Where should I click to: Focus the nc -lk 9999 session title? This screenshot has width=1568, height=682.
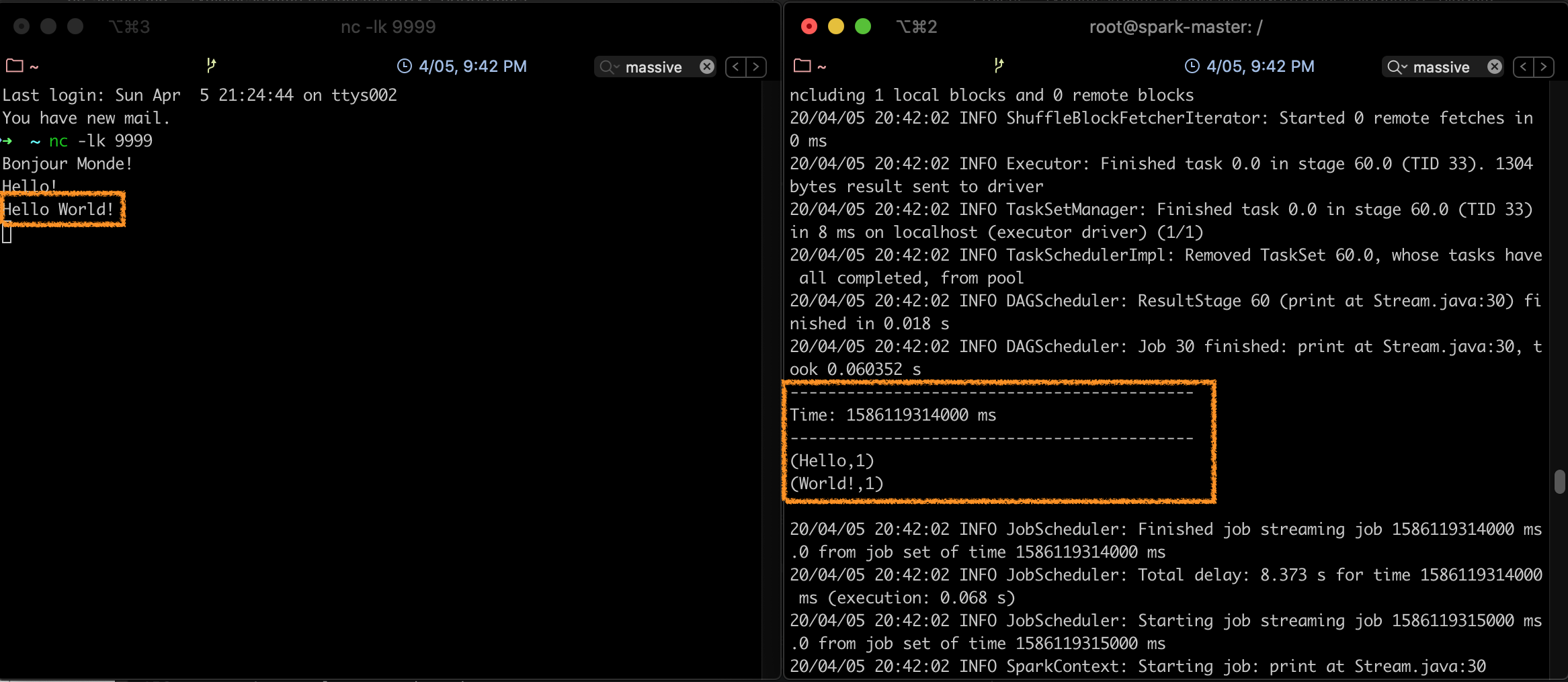387,26
